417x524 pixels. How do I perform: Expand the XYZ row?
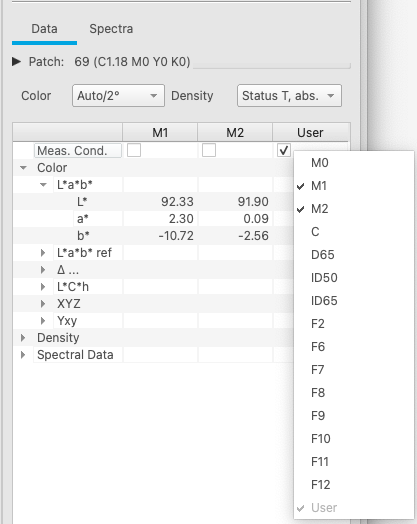tap(43, 304)
